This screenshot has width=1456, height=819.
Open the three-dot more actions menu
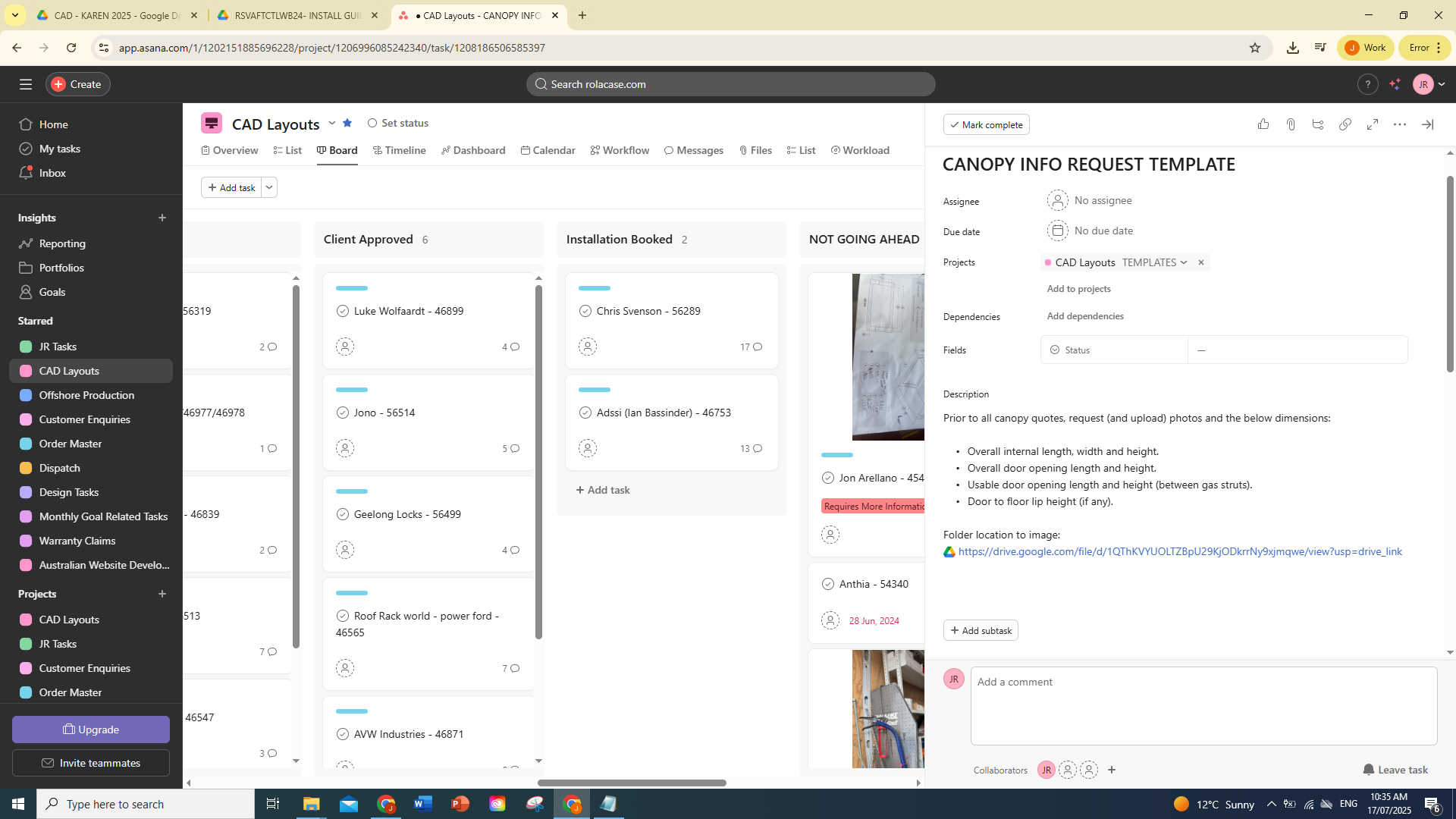tap(1400, 124)
